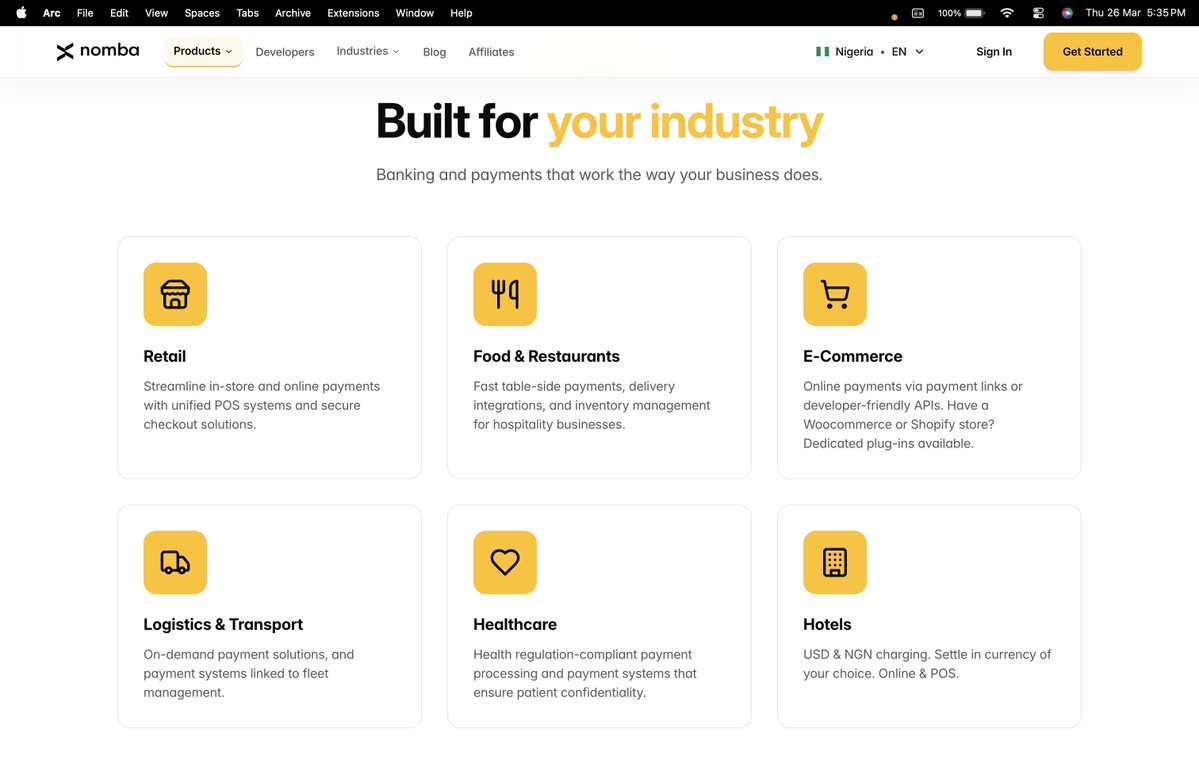Click the Retail card heading

pyautogui.click(x=164, y=356)
